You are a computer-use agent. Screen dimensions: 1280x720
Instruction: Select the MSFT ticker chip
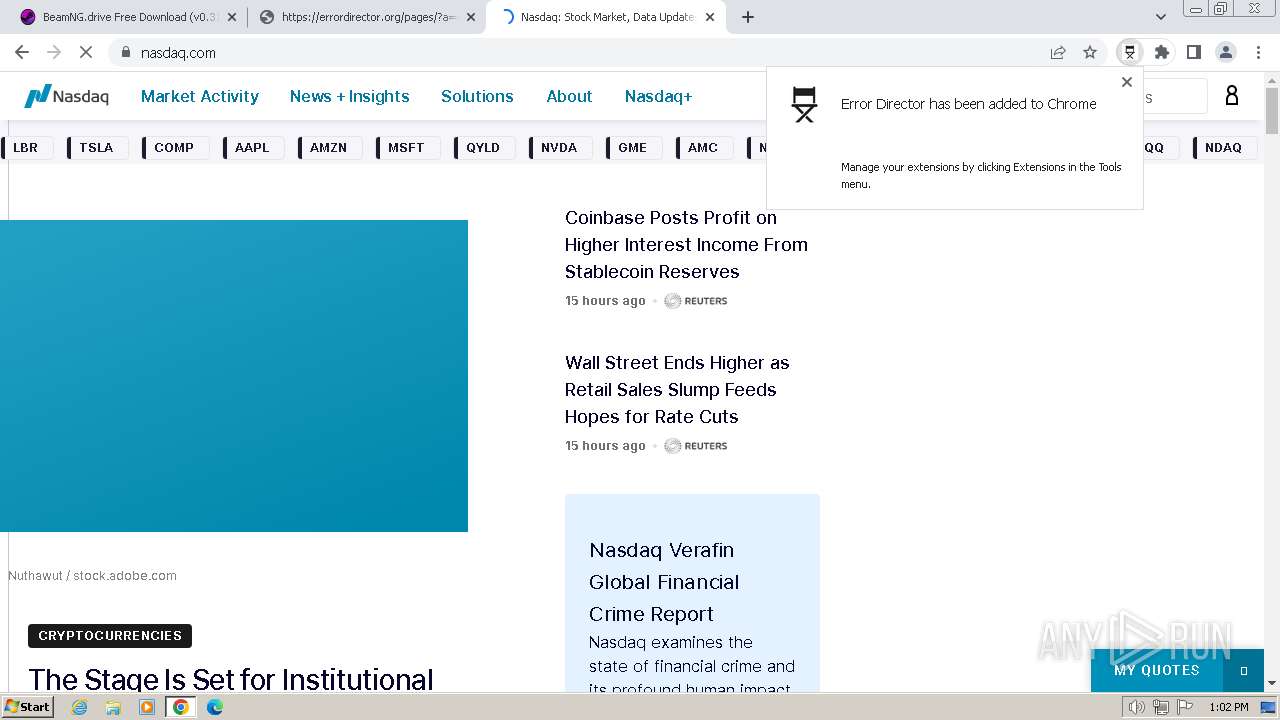(x=406, y=148)
